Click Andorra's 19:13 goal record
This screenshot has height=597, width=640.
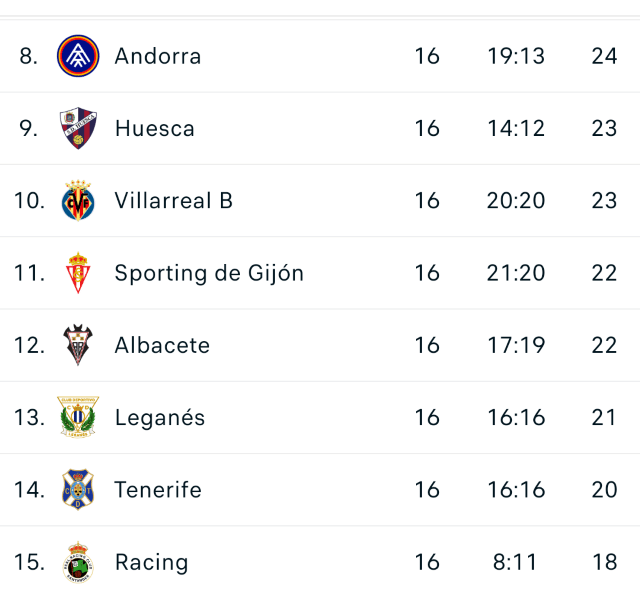tap(516, 56)
